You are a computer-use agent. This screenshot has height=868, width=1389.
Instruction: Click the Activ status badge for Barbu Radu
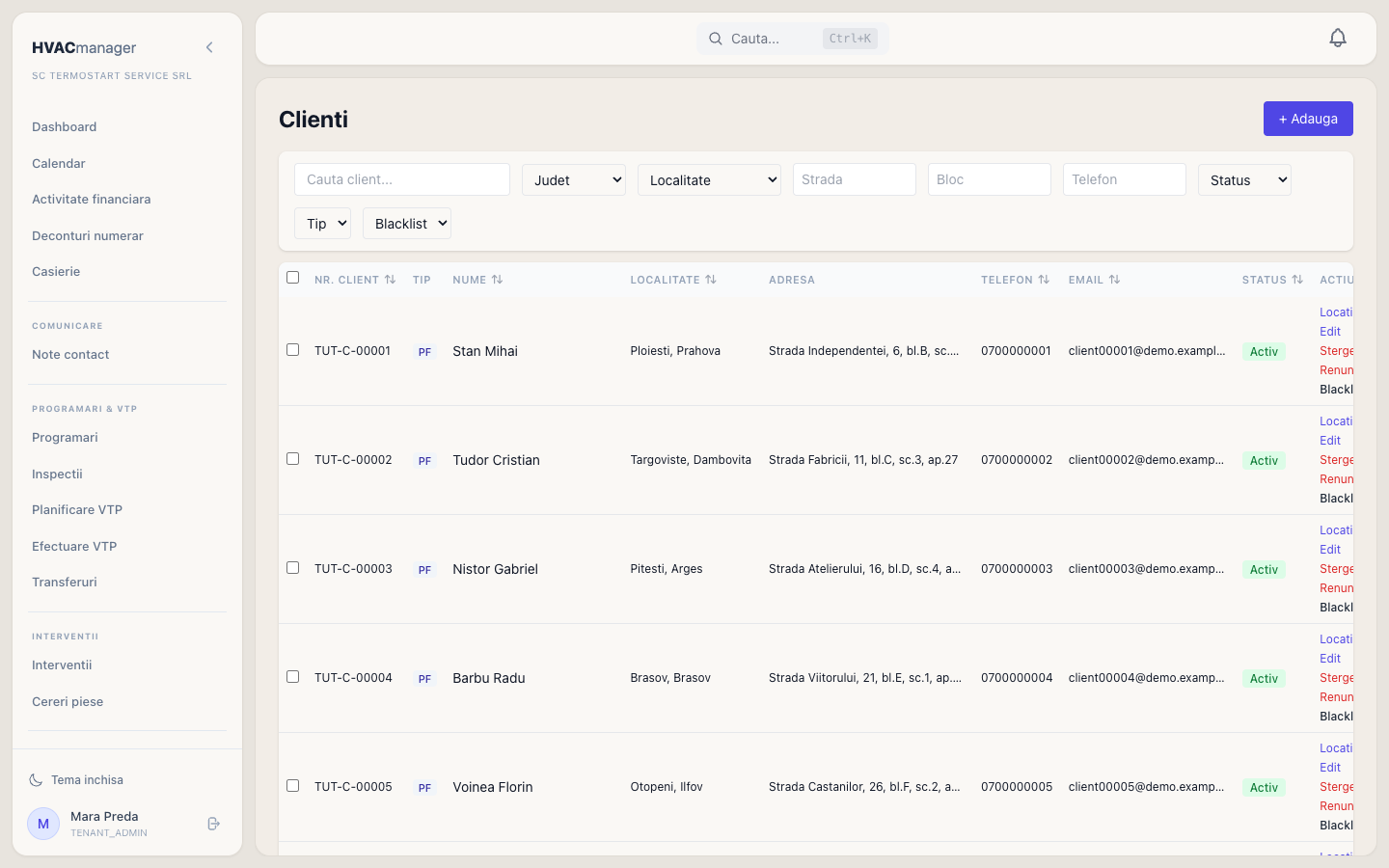[1264, 679]
